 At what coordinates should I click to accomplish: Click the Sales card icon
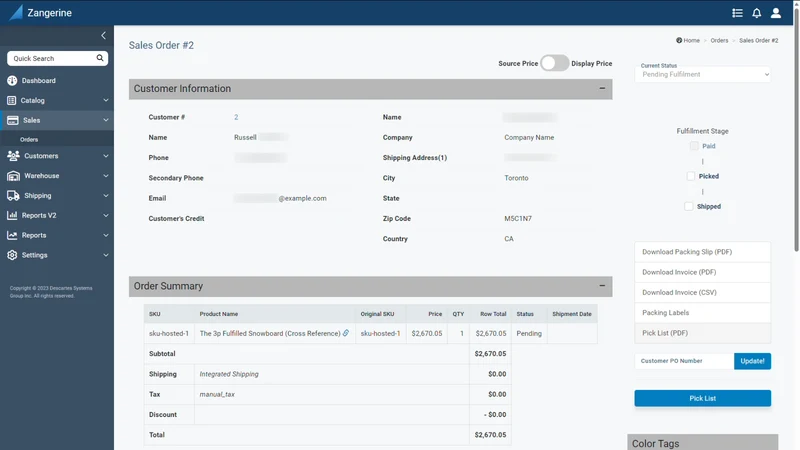click(x=13, y=120)
